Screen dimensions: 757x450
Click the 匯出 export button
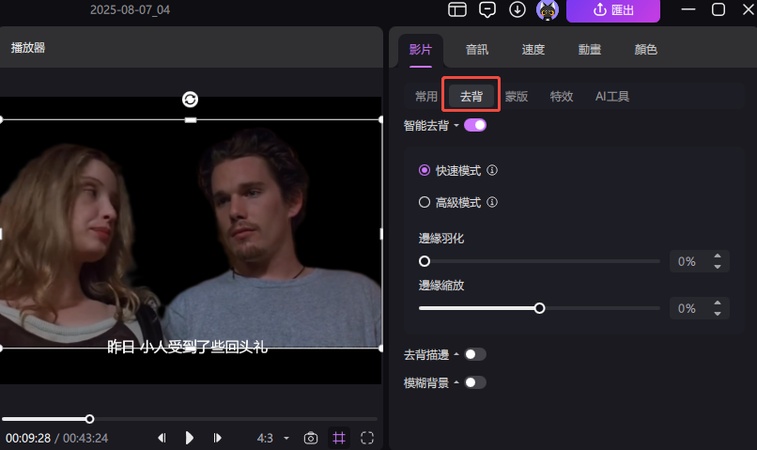click(613, 10)
